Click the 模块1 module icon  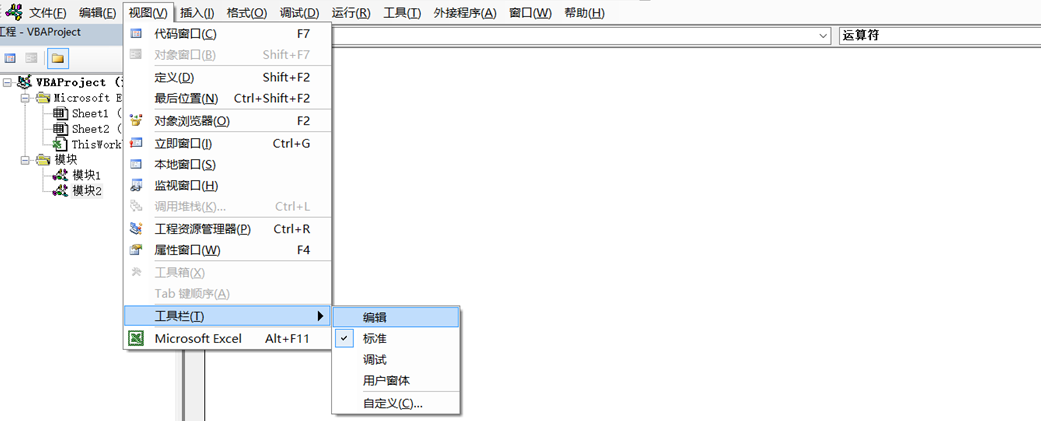[61, 175]
